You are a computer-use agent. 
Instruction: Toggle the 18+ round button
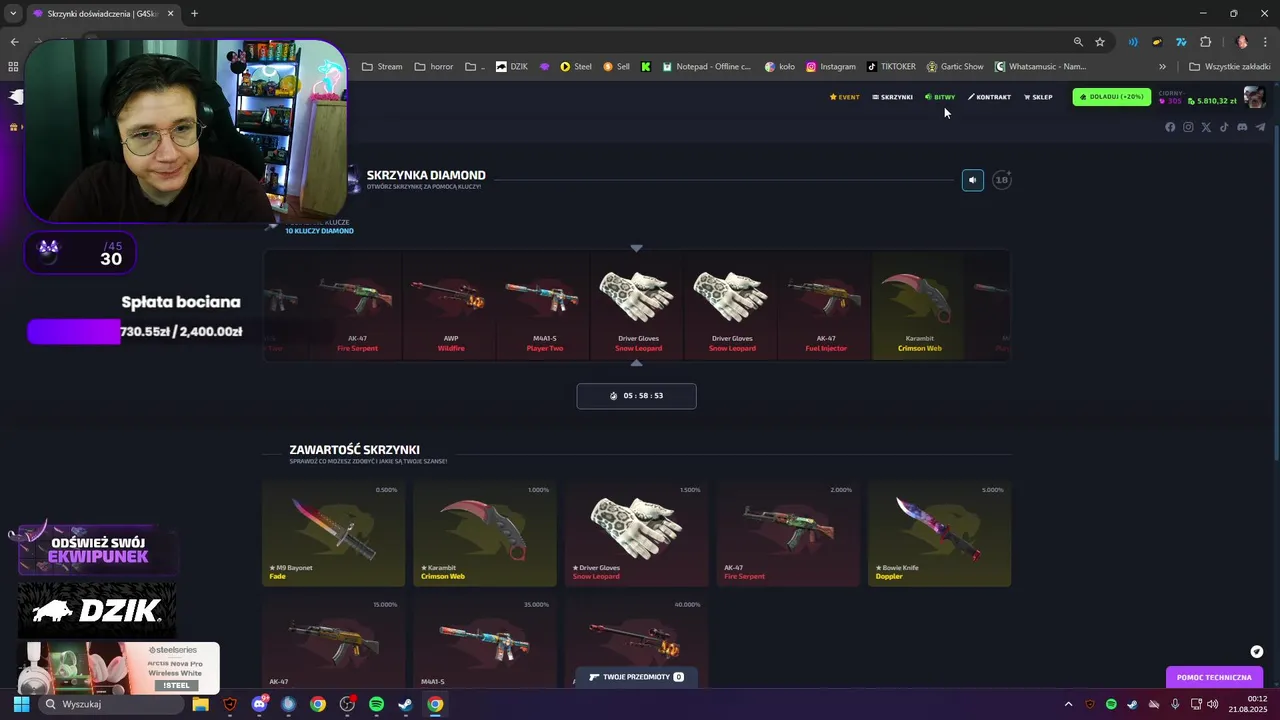point(1002,180)
